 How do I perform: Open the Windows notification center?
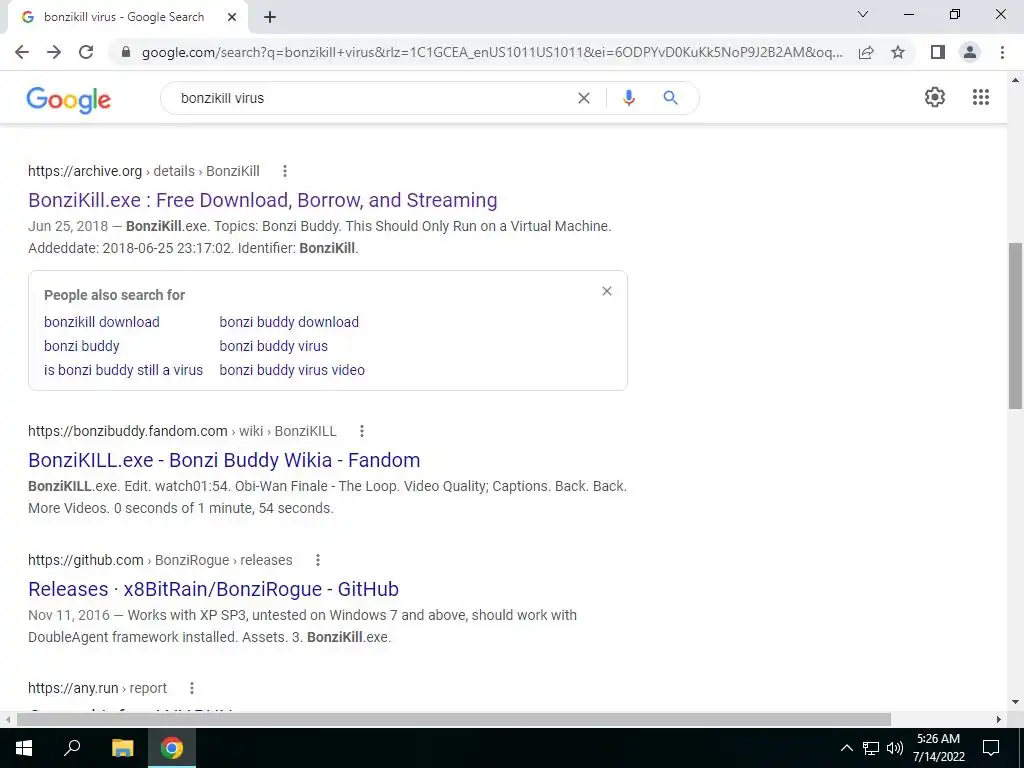click(991, 748)
